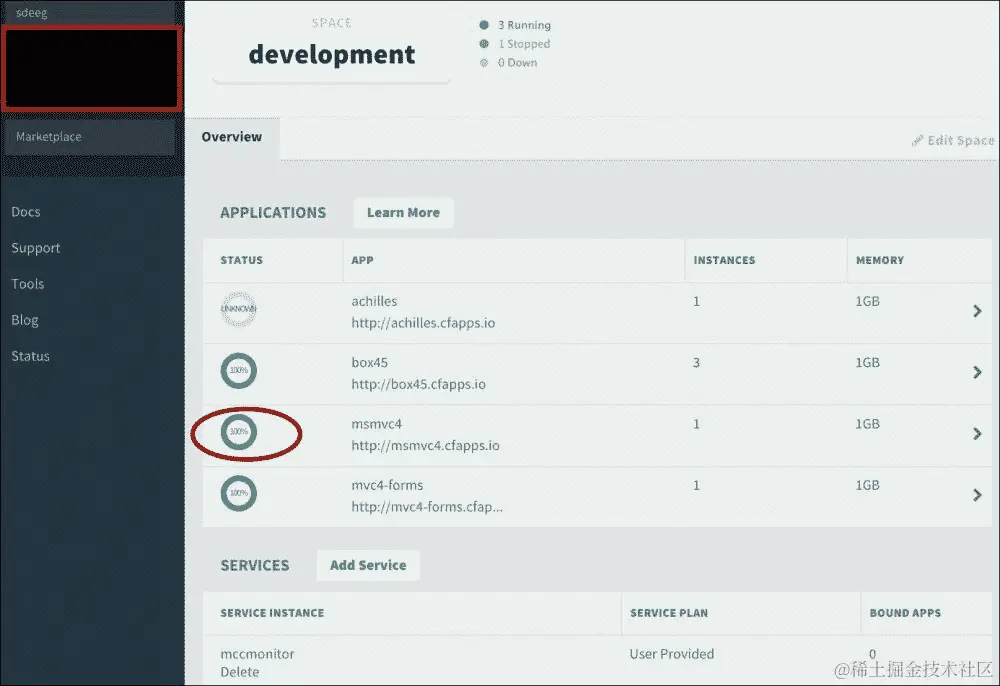Open Tools from the sidebar

pos(27,284)
